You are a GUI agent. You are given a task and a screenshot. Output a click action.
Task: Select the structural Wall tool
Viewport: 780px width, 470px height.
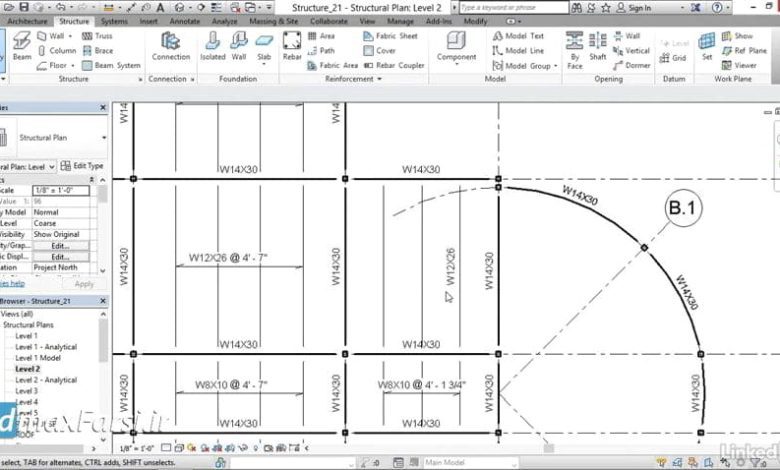[51, 36]
